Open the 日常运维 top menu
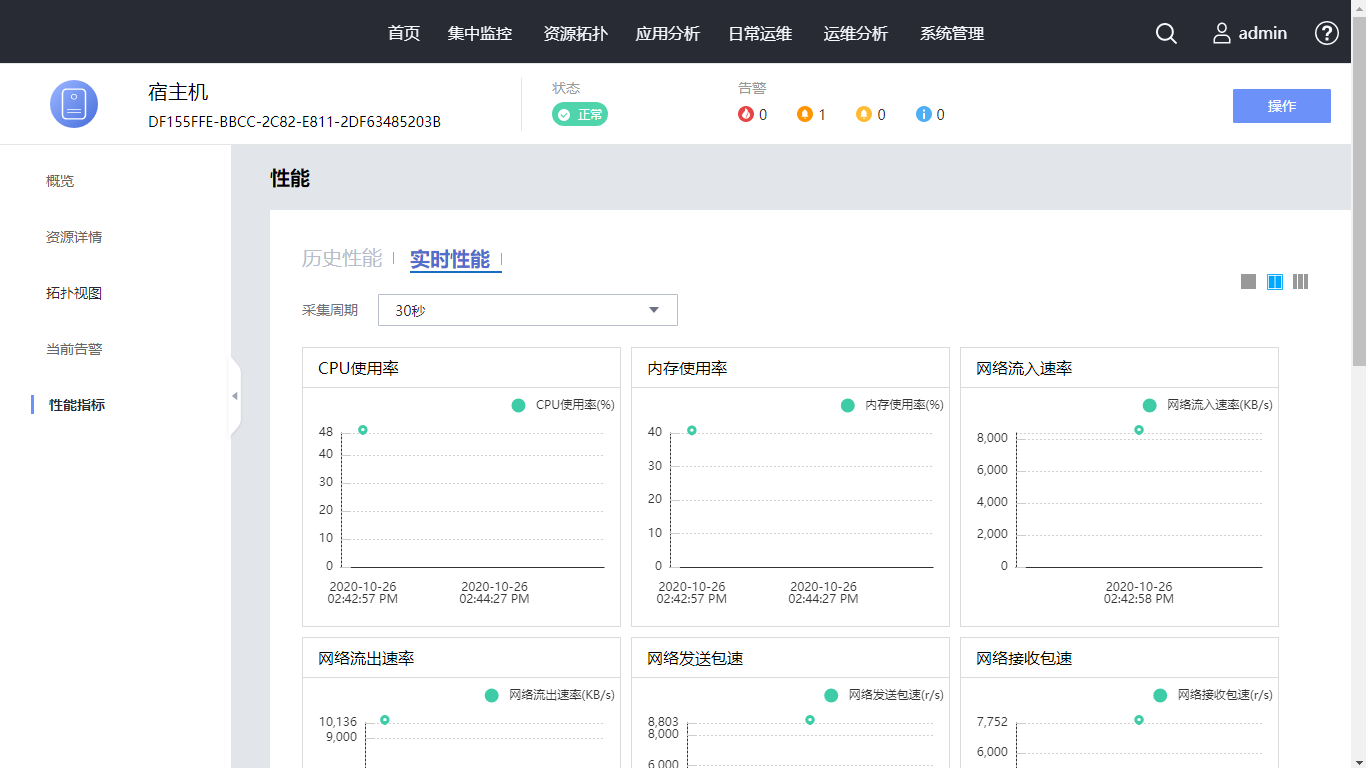The image size is (1366, 768). click(x=759, y=33)
